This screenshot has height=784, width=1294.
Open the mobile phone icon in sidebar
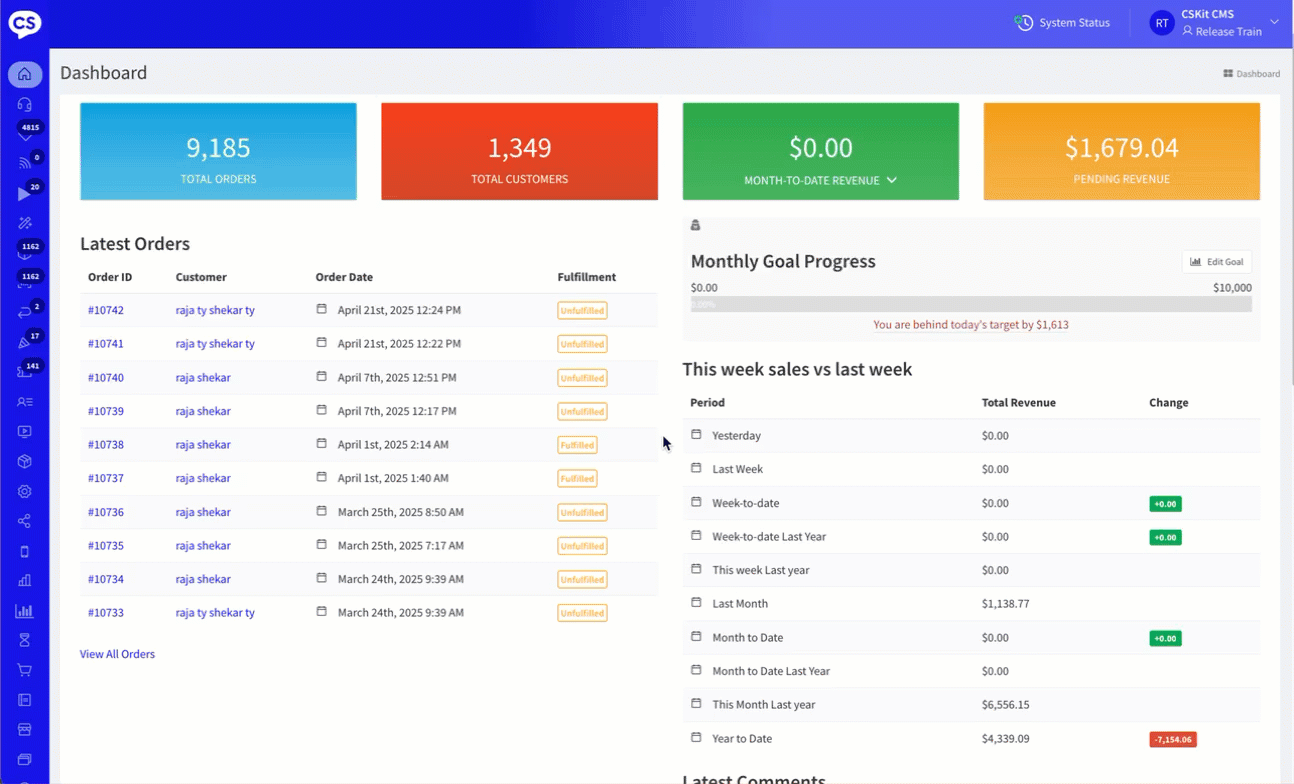25,551
